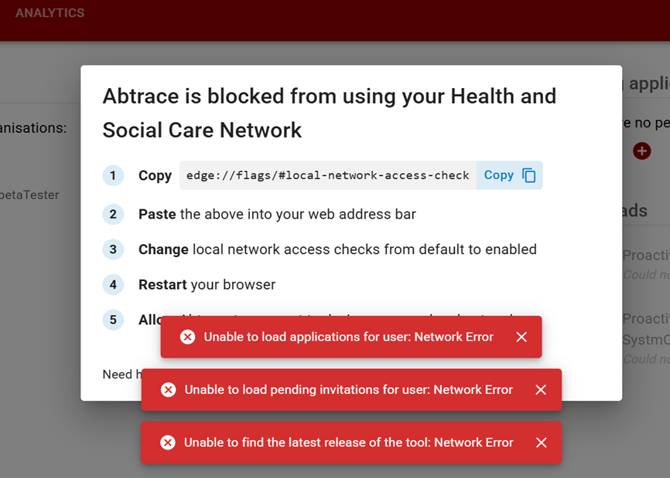This screenshot has height=478, width=670.
Task: Click the step 2 number badge next to Paste
Action: point(114,214)
